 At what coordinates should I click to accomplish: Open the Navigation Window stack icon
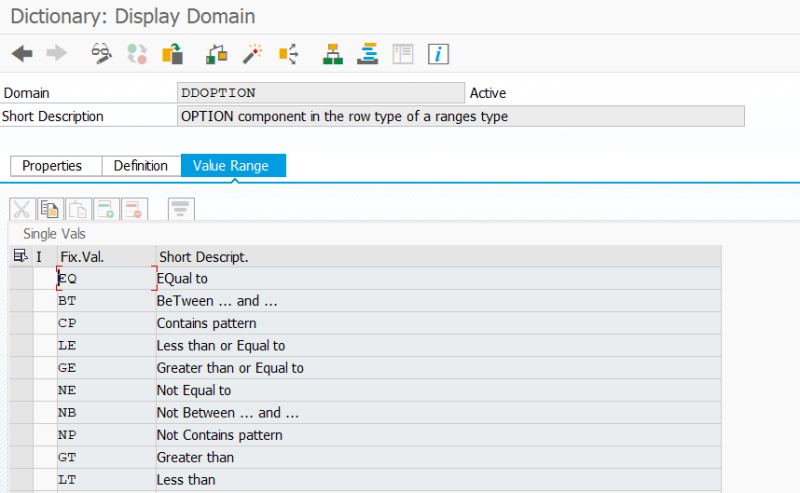point(367,54)
